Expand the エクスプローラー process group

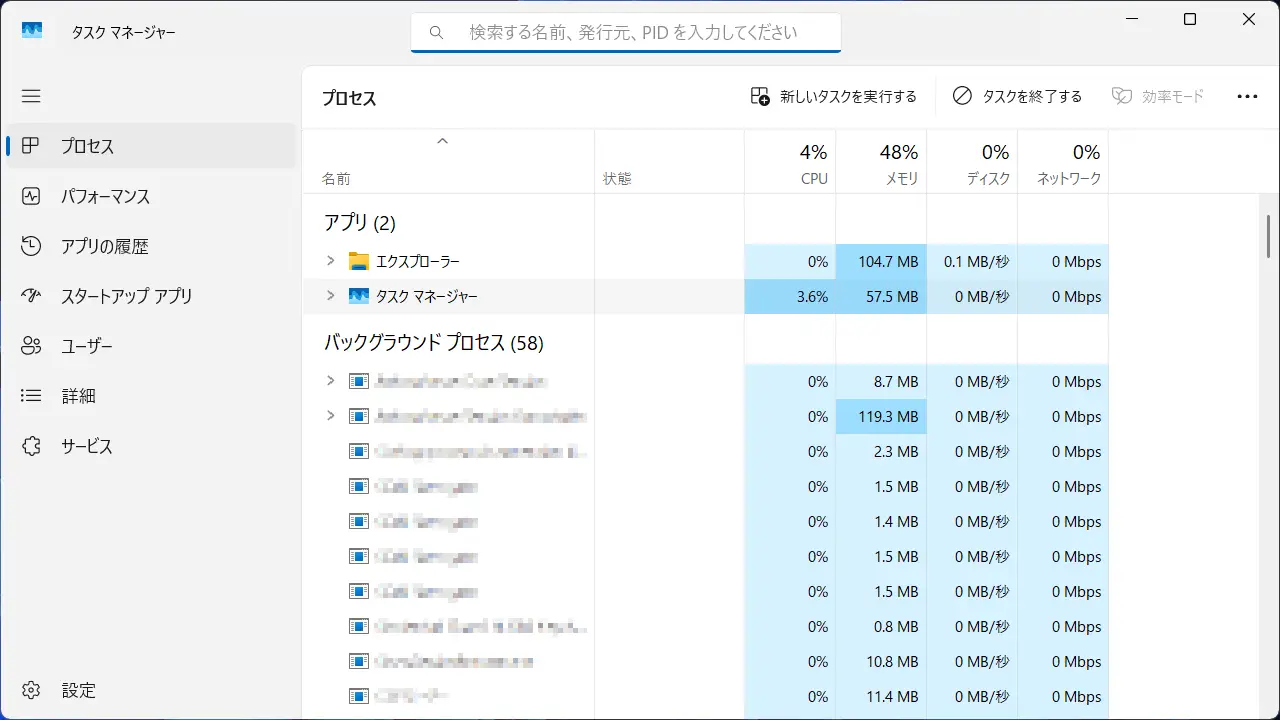[x=331, y=261]
